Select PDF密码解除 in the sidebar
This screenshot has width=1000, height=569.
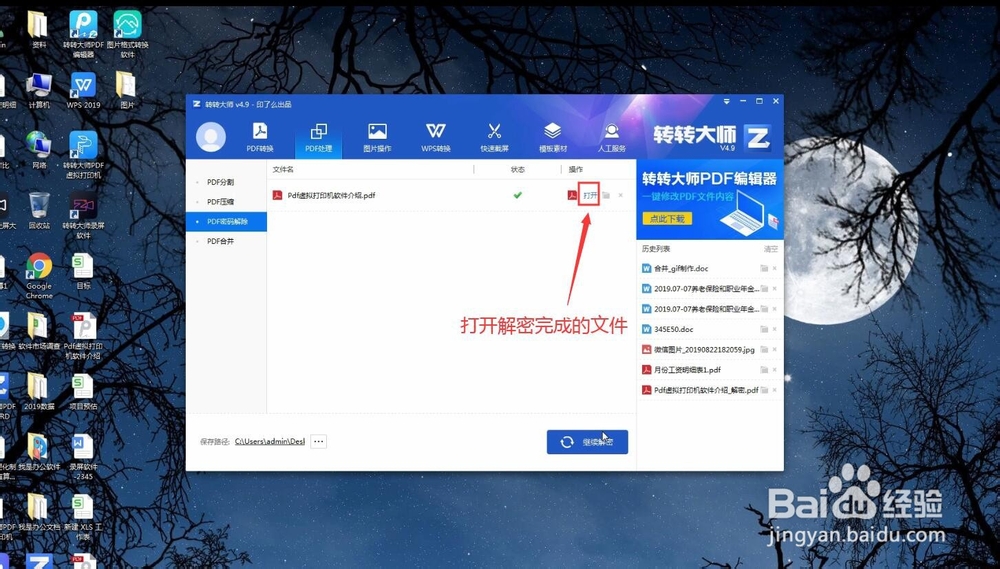pos(226,221)
